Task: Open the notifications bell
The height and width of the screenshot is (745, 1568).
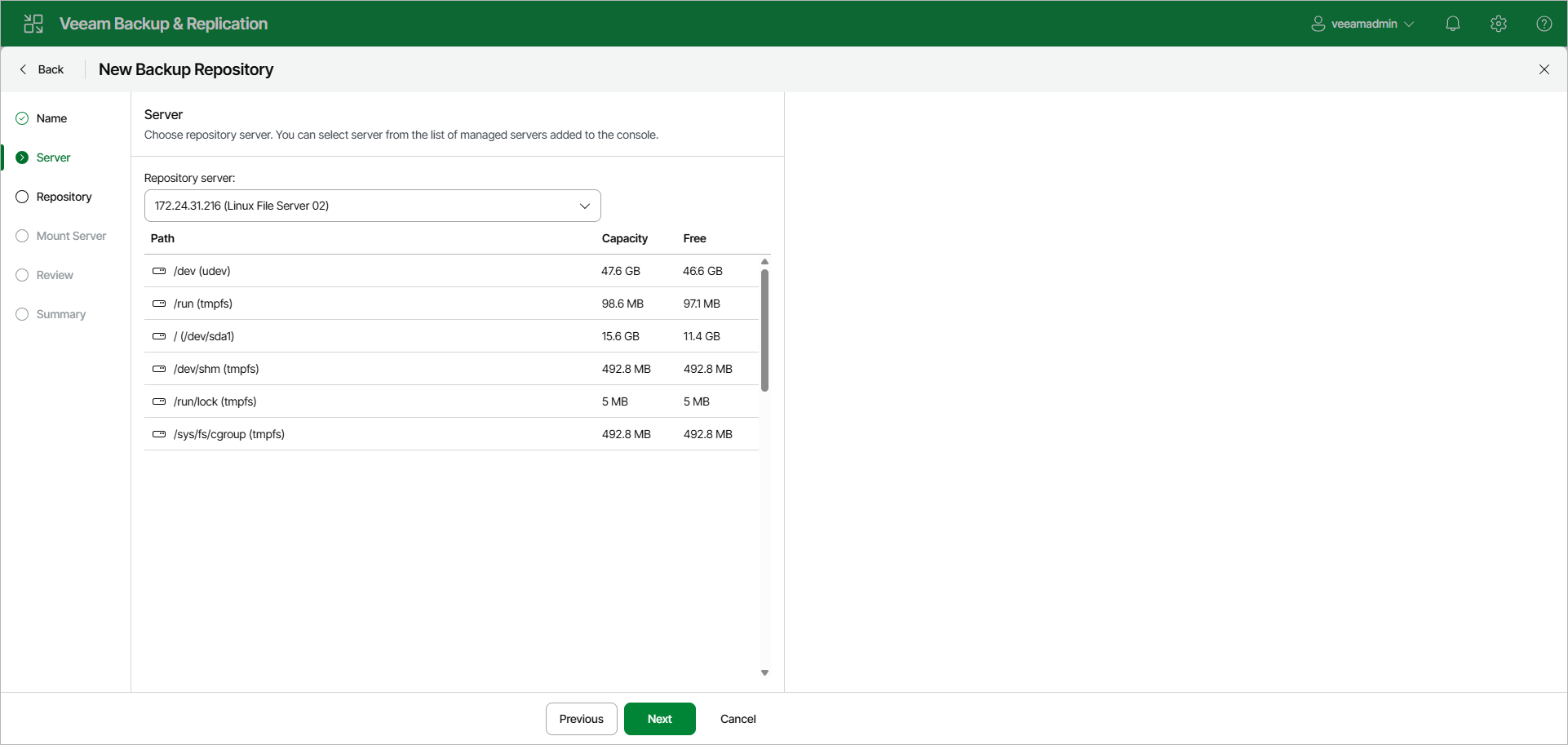Action: [x=1453, y=24]
